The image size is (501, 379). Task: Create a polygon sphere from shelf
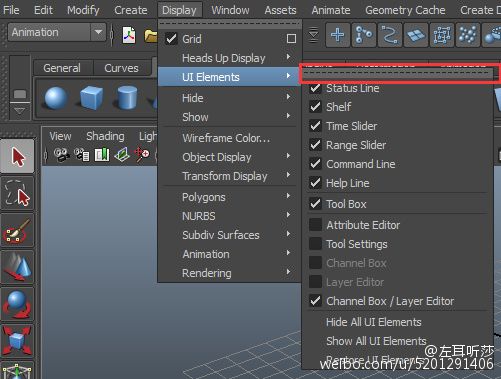point(56,98)
